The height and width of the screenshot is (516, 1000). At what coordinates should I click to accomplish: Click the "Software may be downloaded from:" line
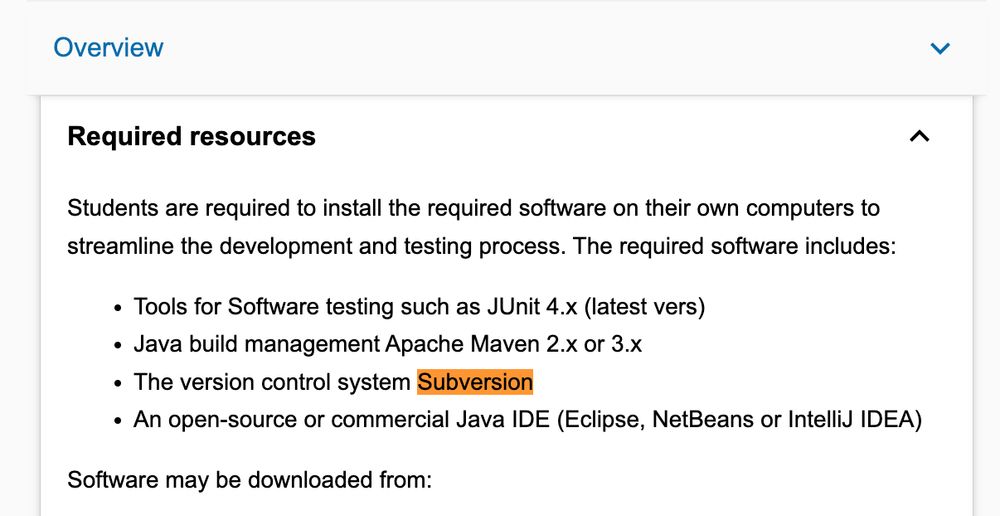(x=250, y=479)
